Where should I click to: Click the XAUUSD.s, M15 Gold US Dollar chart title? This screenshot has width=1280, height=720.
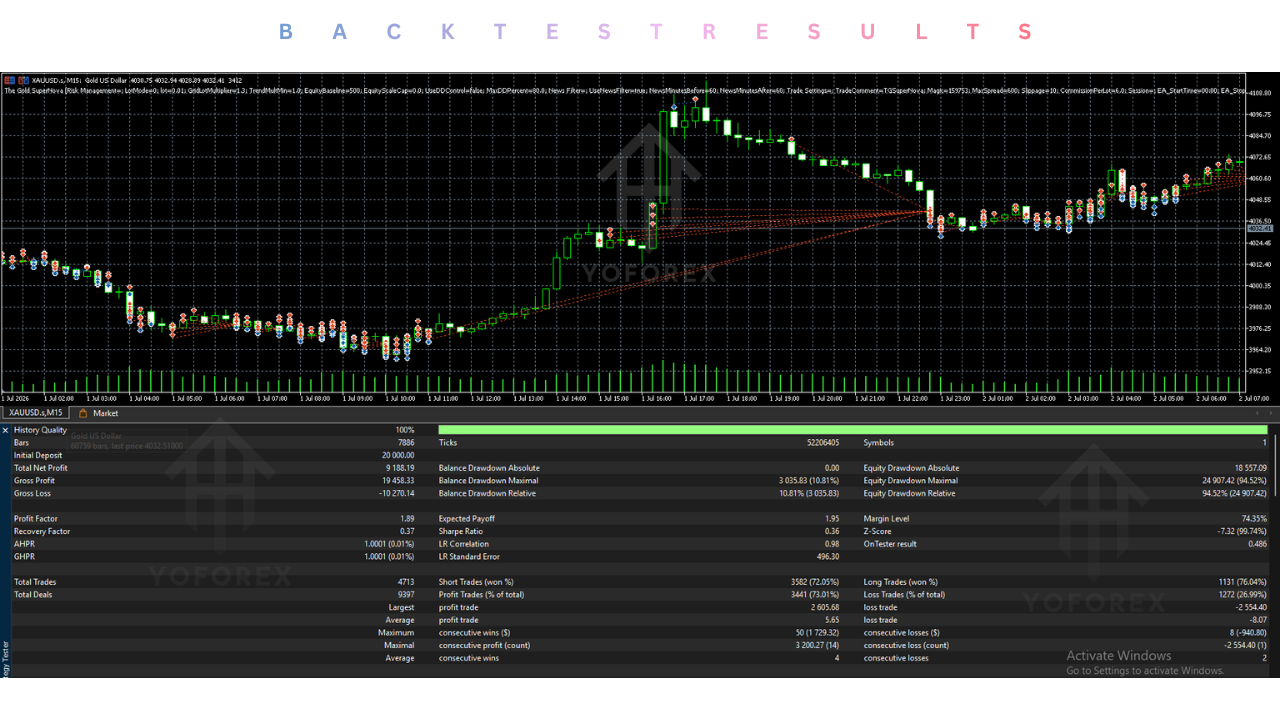pos(80,80)
